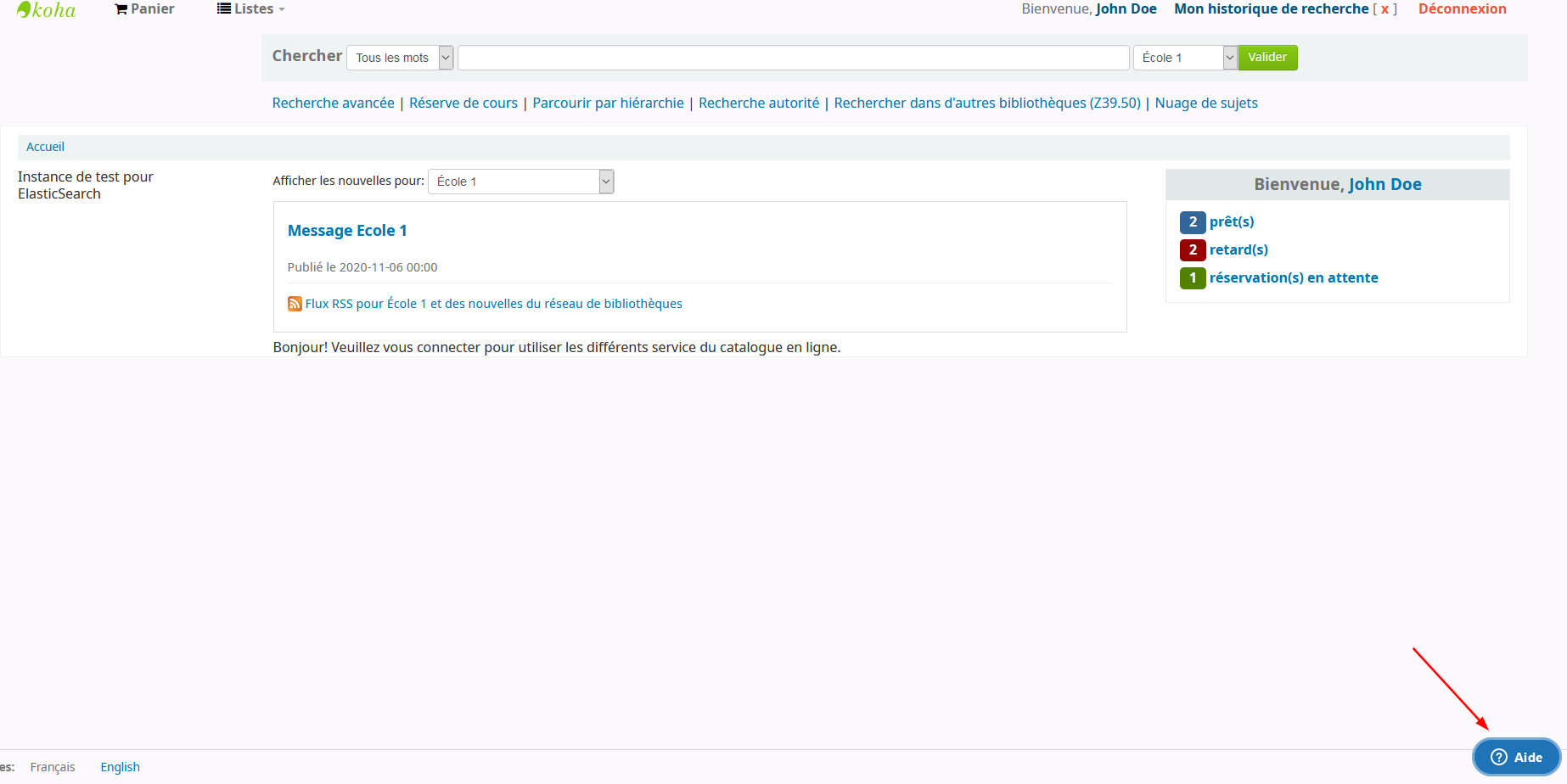The image size is (1567, 784).
Task: Click the orange RSS feed icon
Action: pyautogui.click(x=295, y=304)
